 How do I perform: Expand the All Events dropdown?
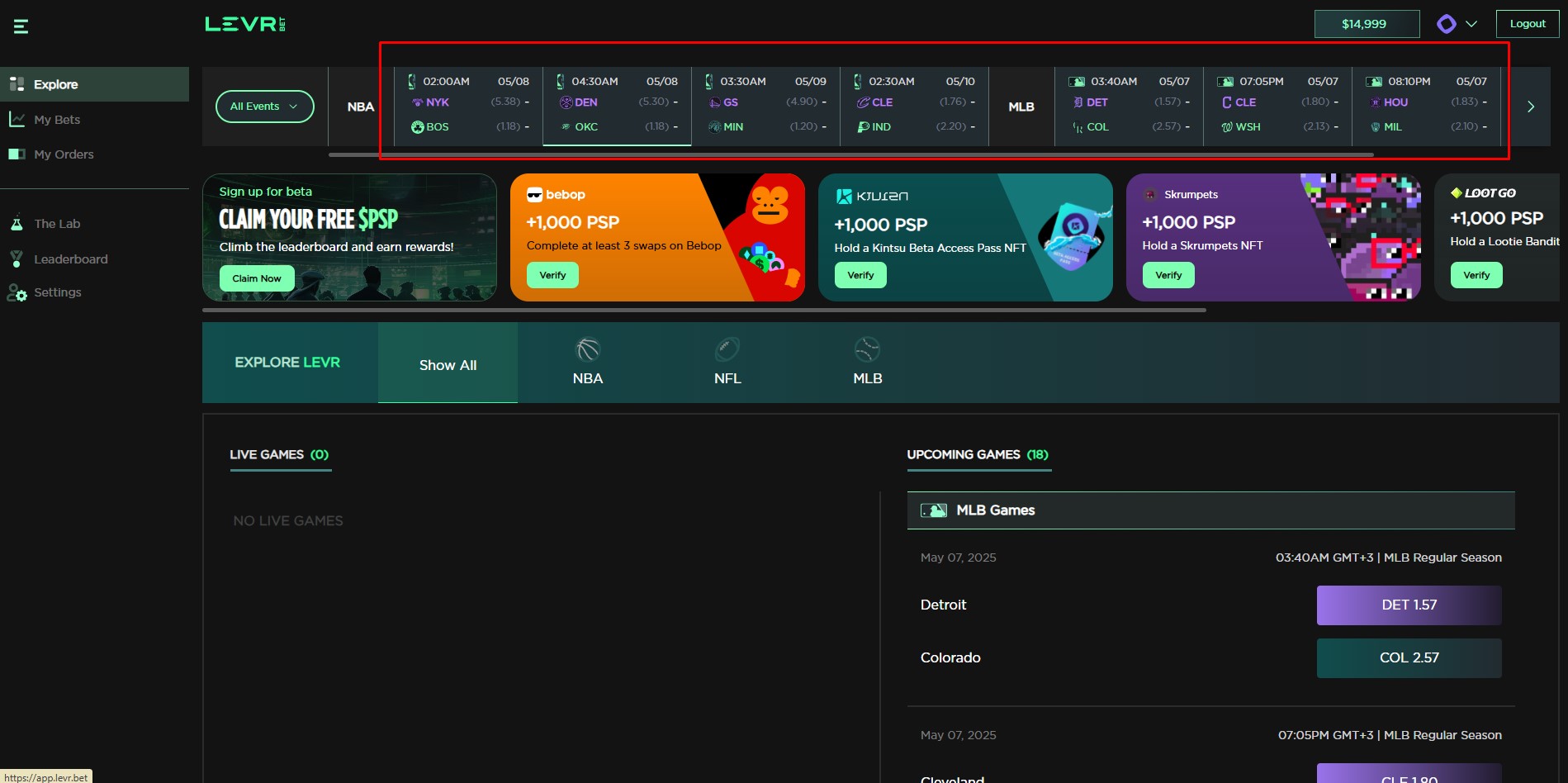click(264, 107)
